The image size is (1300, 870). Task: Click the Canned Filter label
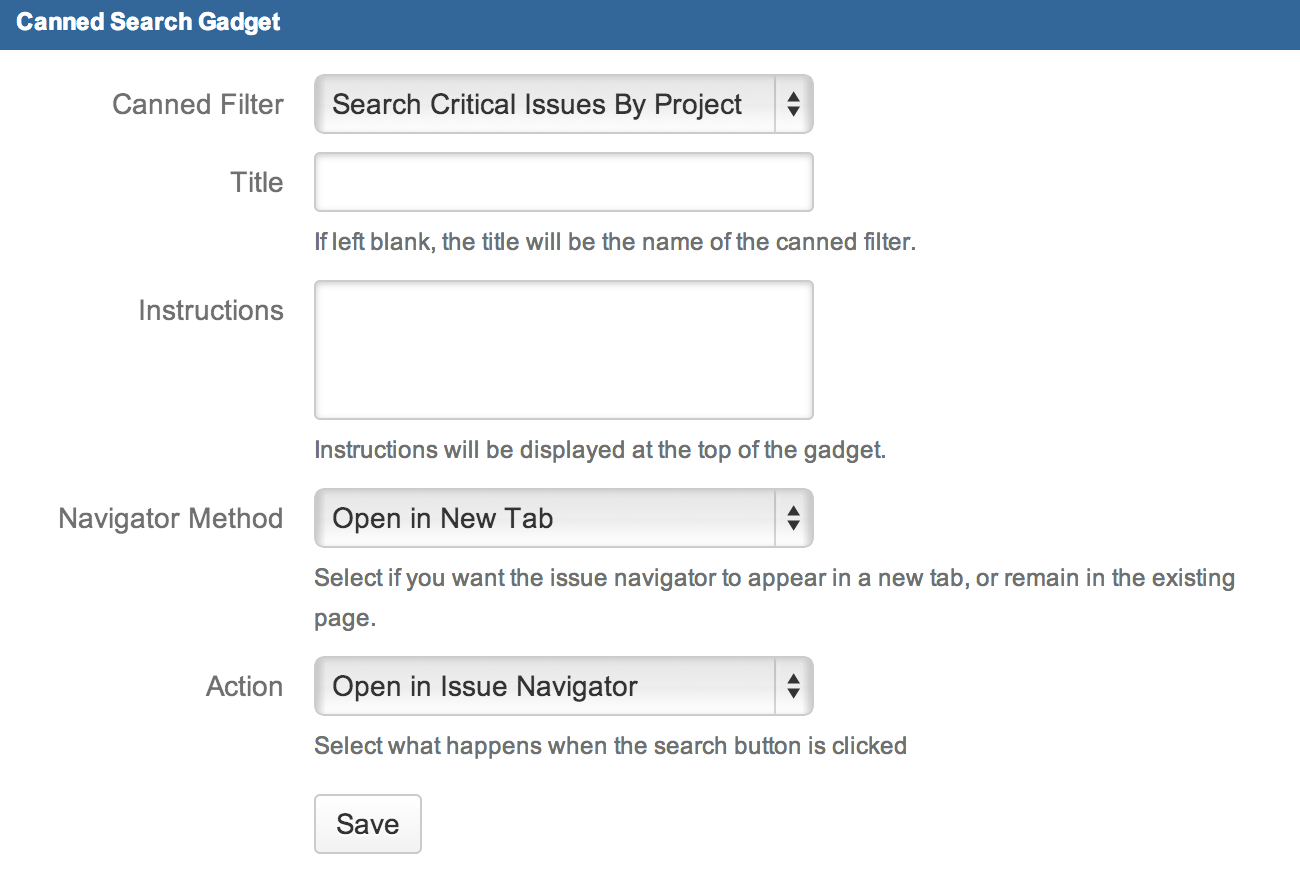197,104
